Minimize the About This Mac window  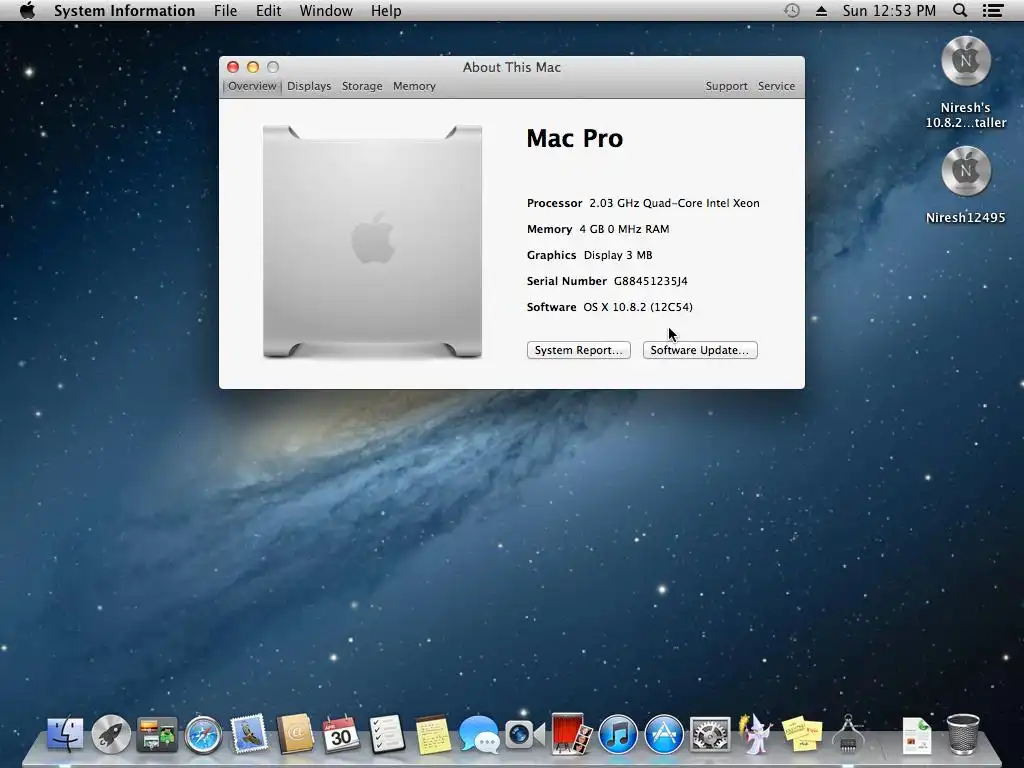pyautogui.click(x=253, y=67)
